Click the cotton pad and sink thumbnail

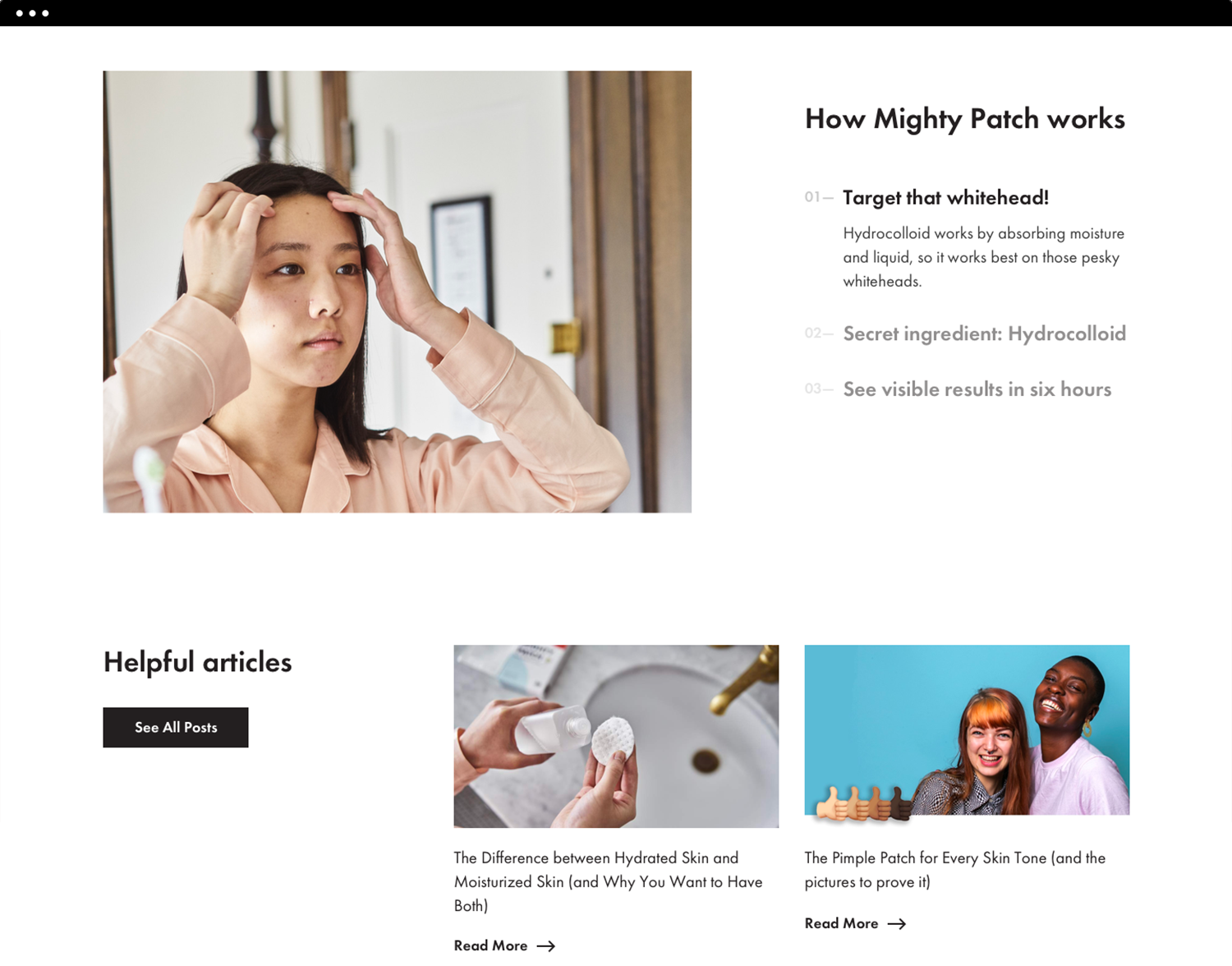pyautogui.click(x=616, y=736)
